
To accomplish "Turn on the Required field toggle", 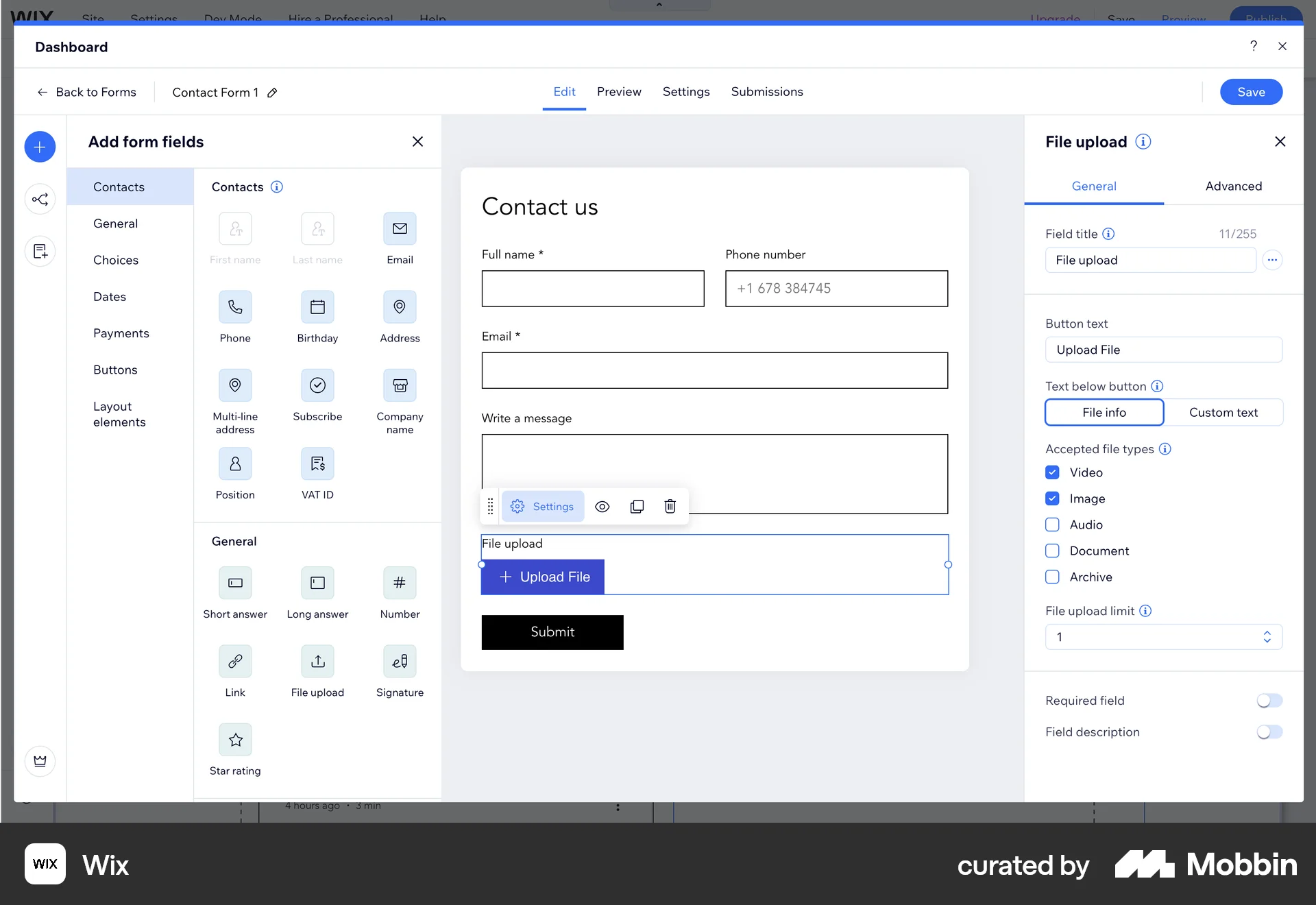I will click(1269, 700).
